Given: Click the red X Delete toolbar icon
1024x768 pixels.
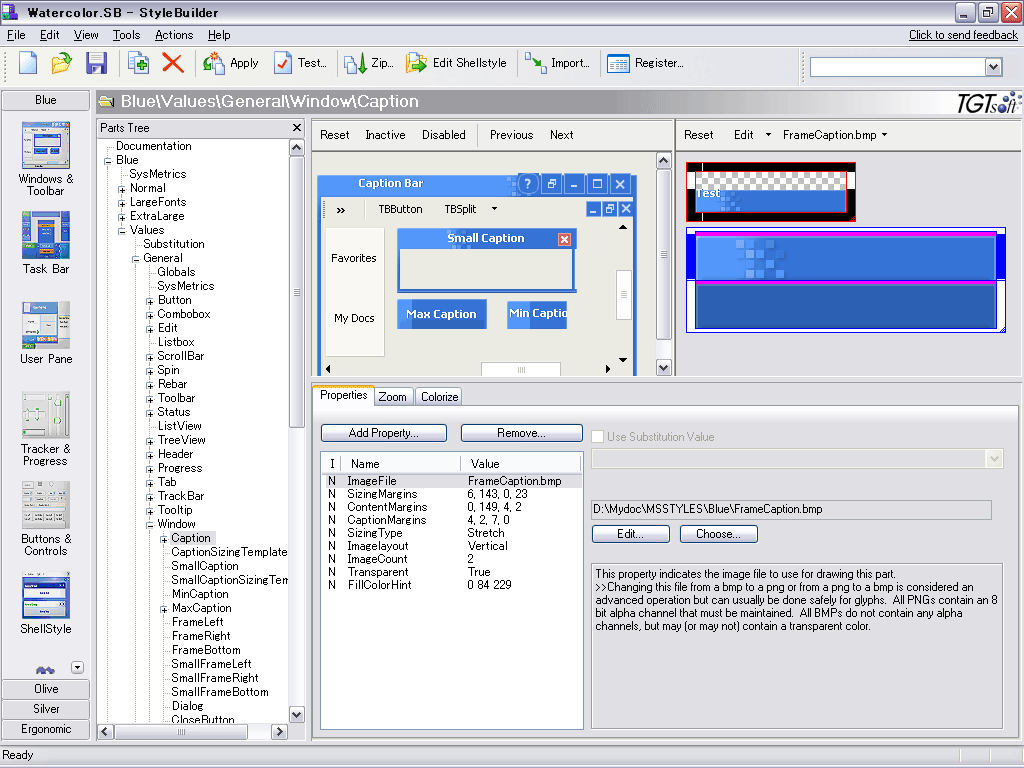Looking at the screenshot, I should [172, 63].
